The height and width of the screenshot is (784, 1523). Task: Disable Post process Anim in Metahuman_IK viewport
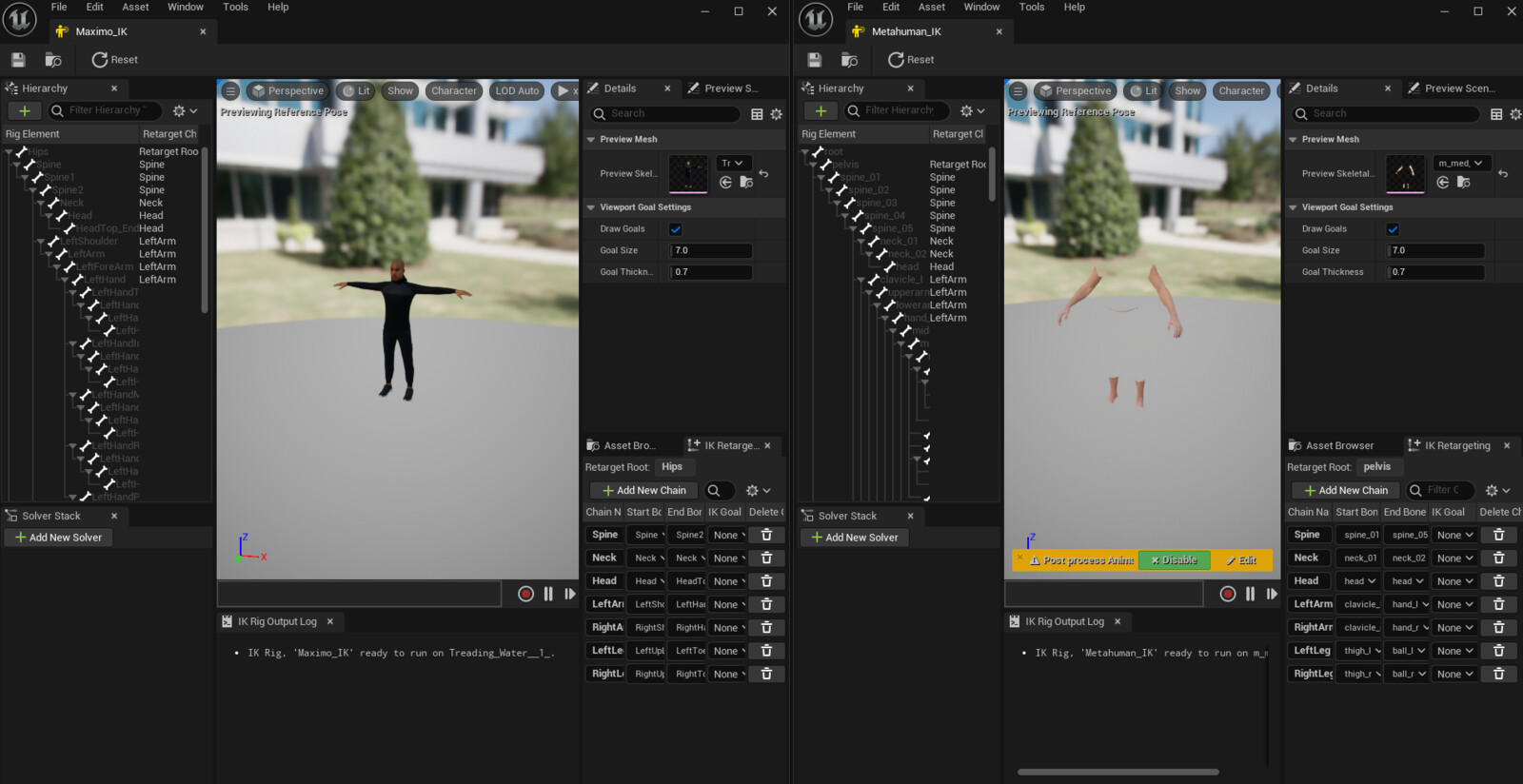coord(1174,560)
